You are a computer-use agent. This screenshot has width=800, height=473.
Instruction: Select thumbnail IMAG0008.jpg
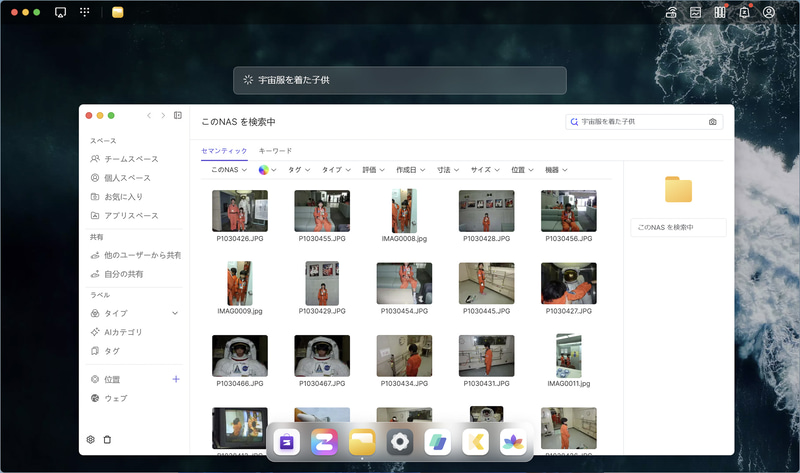point(404,211)
